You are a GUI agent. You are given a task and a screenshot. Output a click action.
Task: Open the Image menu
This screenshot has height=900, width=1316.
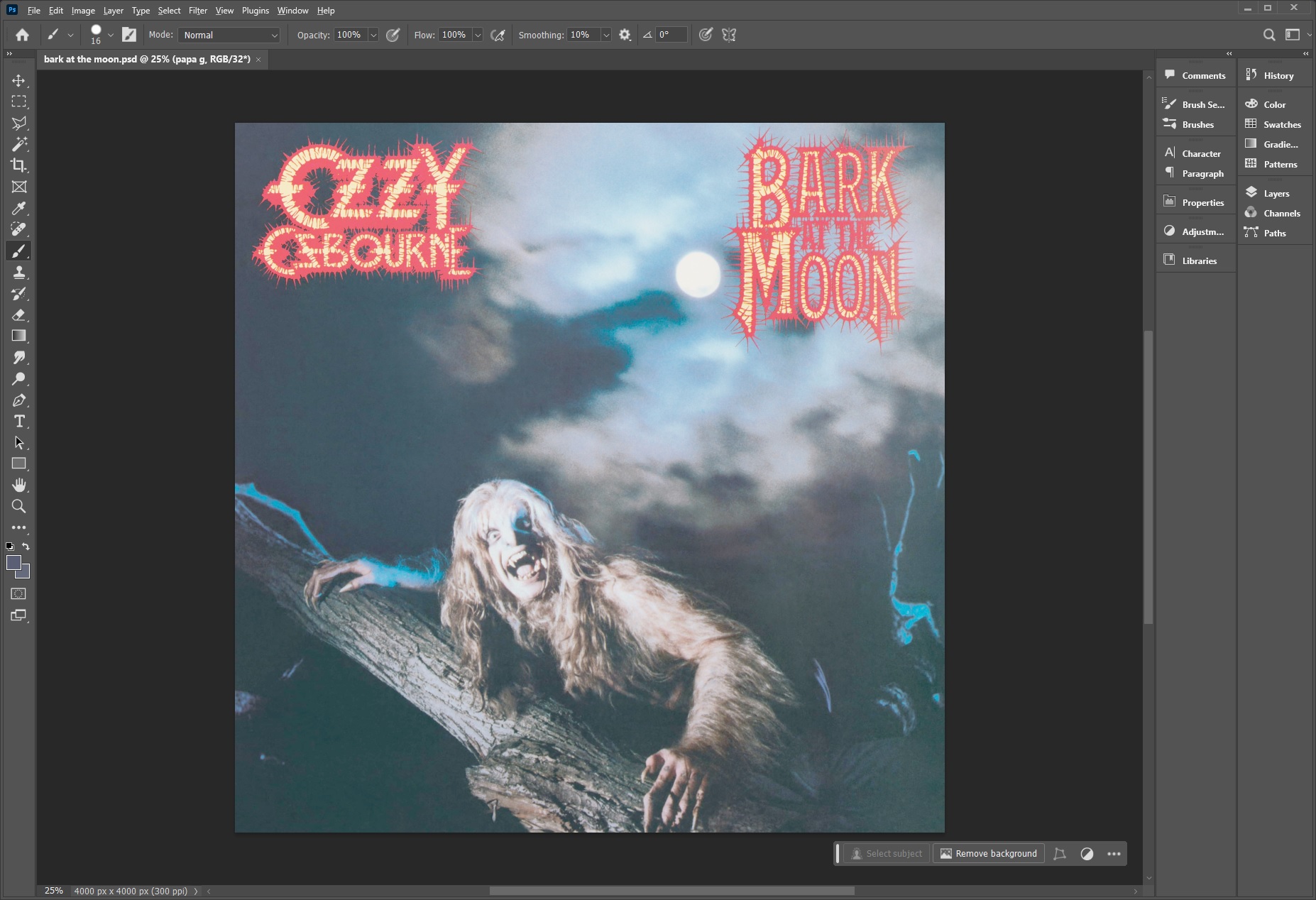(x=83, y=11)
